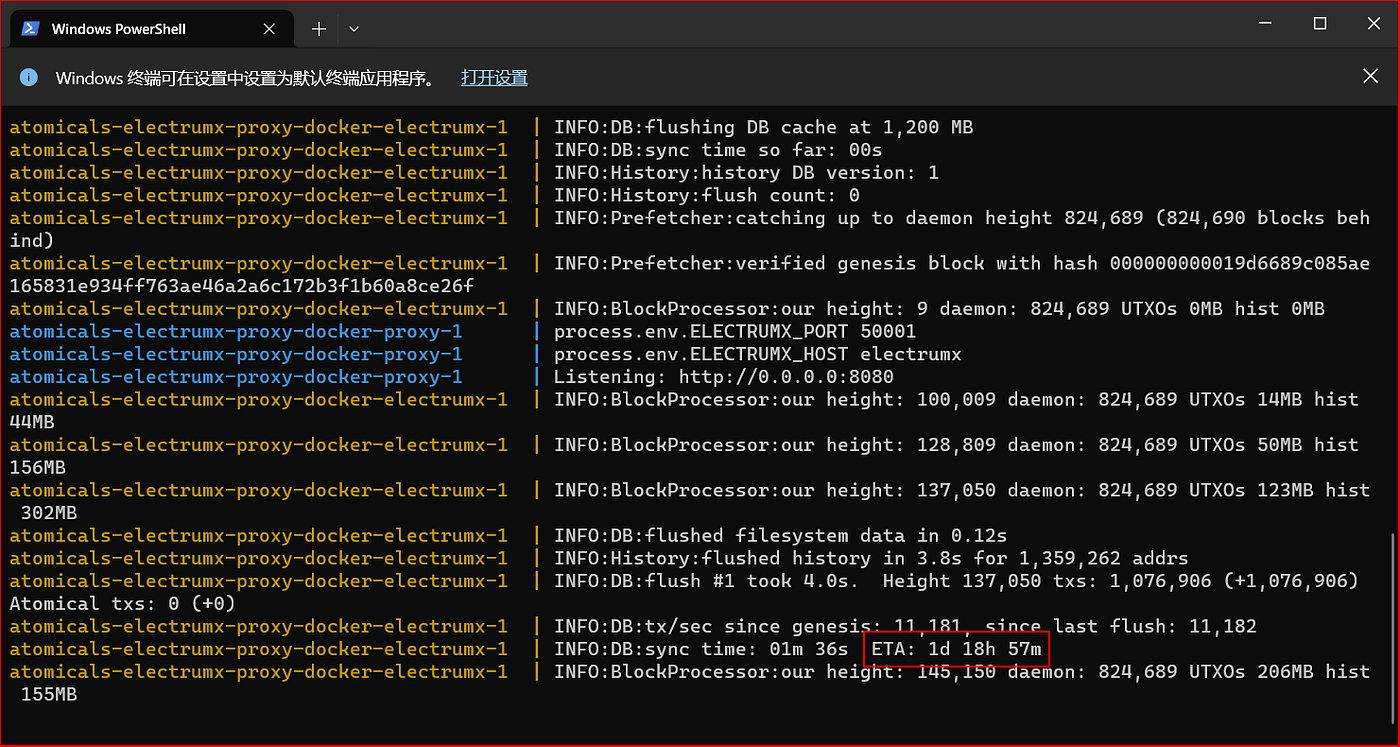This screenshot has height=747, width=1400.
Task: Click "flushed history in 3.8s for 1,359,262 addrs"
Action: click(x=945, y=558)
